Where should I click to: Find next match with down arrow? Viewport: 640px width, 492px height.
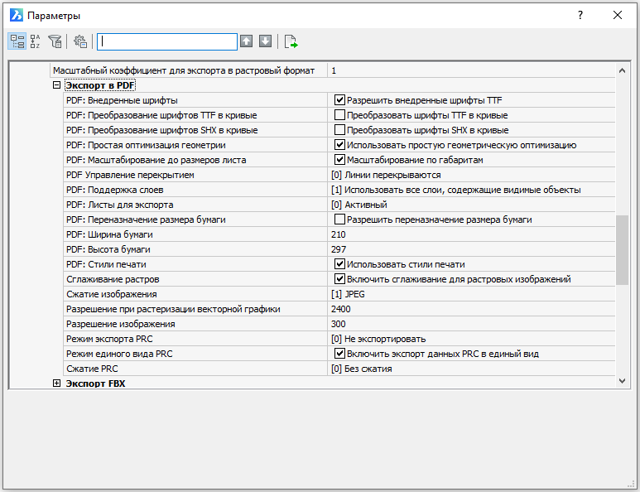click(265, 41)
